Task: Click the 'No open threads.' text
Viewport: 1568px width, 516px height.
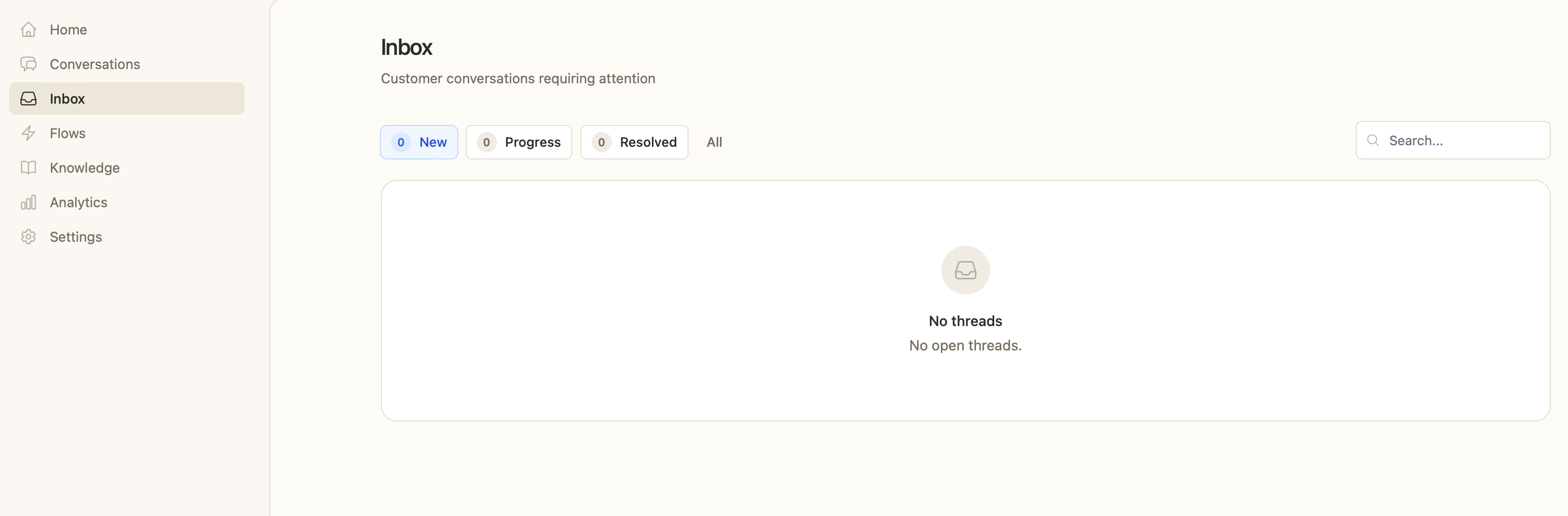Action: coord(965,346)
